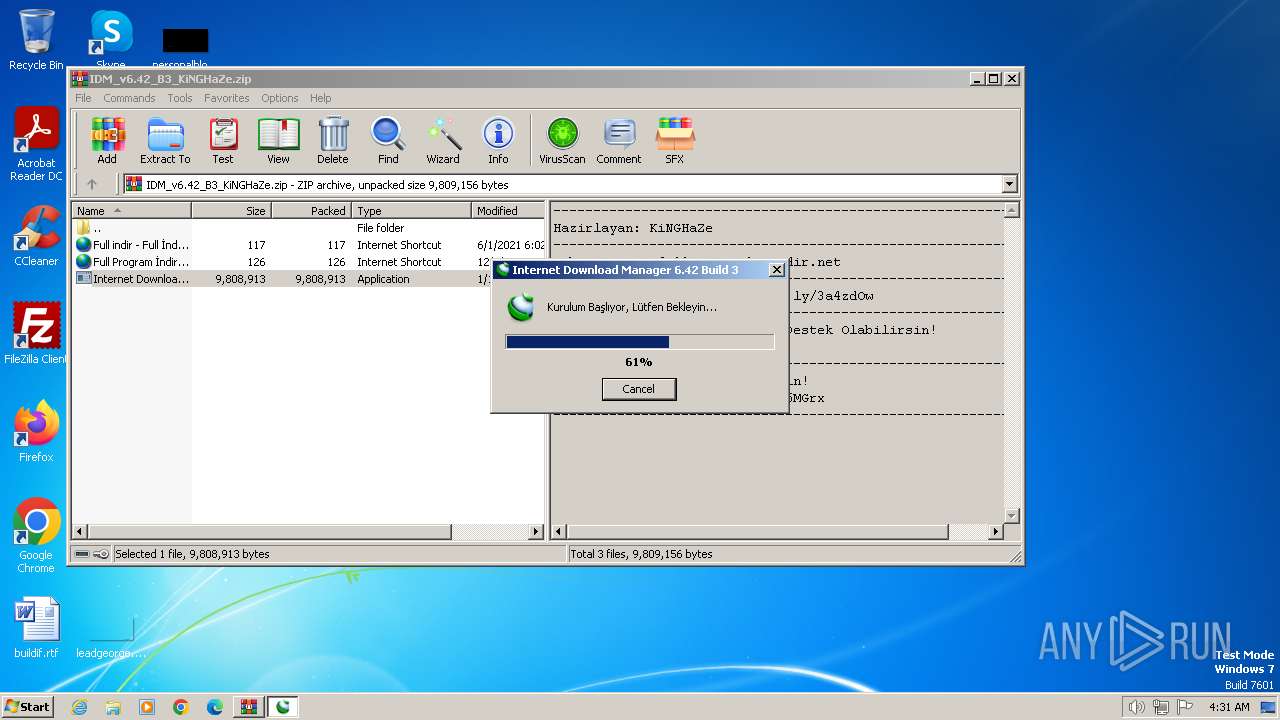
Task: Open the Start menu
Action: coord(27,706)
